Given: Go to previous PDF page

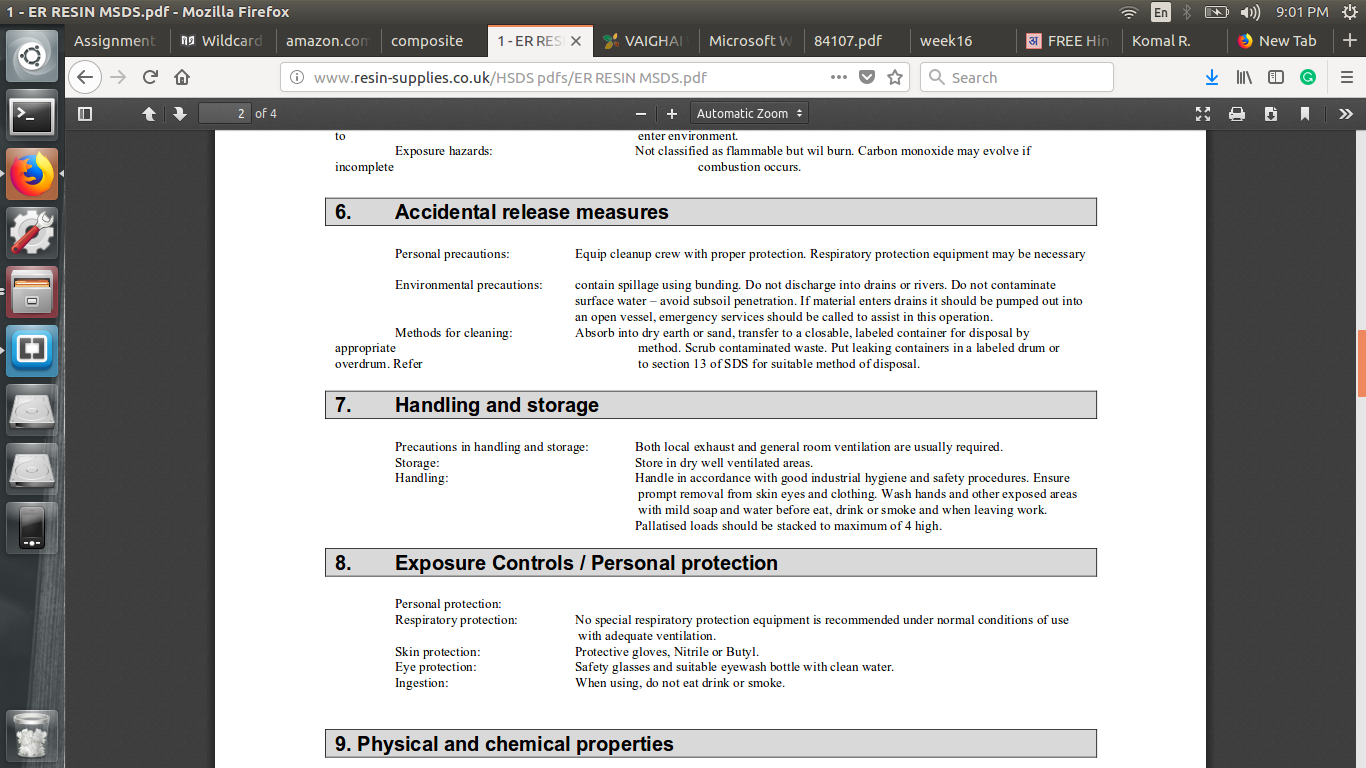Looking at the screenshot, I should [x=149, y=114].
